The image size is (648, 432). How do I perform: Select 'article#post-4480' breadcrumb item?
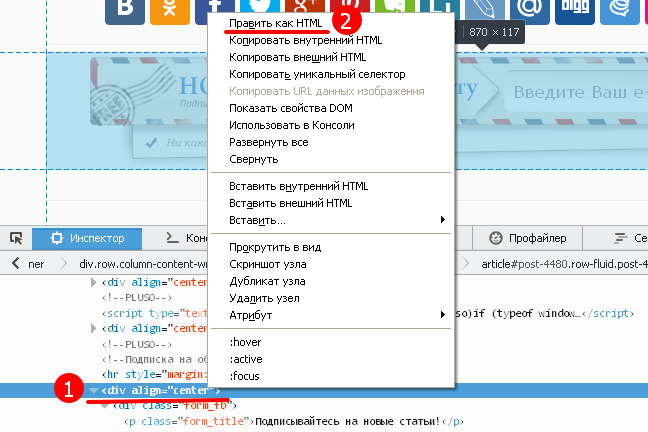pos(564,264)
